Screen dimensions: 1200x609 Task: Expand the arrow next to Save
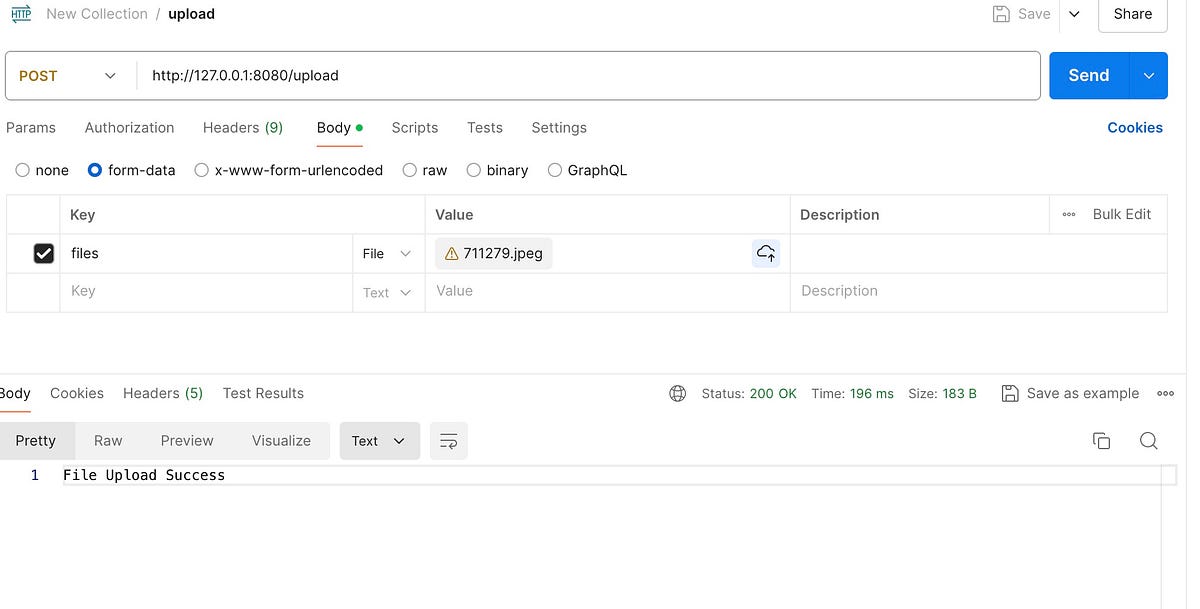pos(1074,14)
